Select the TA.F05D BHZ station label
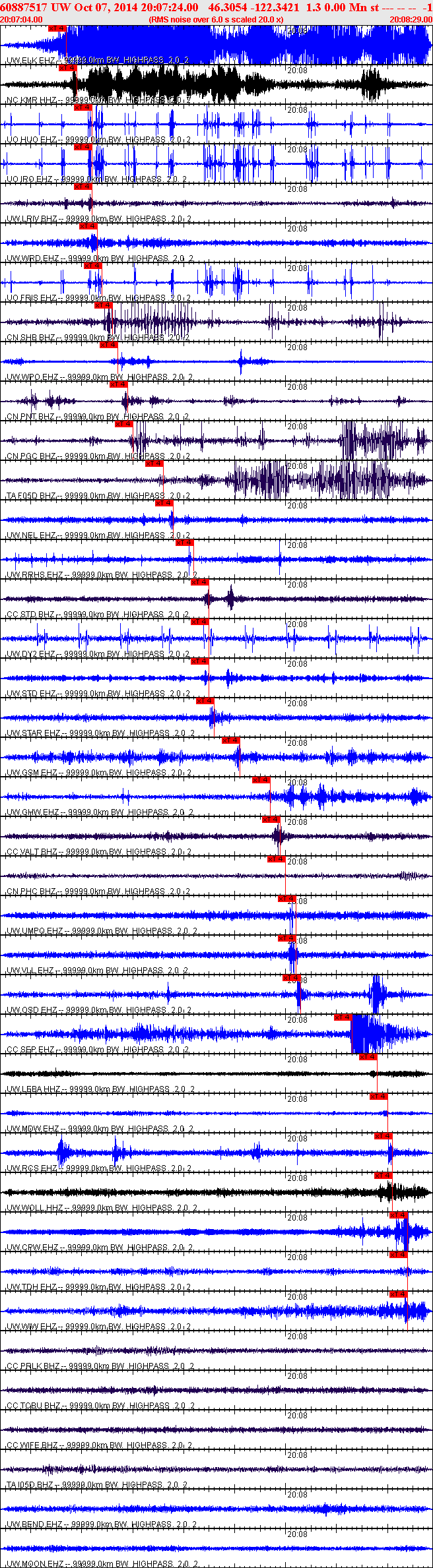This screenshot has width=433, height=1568. click(32, 495)
